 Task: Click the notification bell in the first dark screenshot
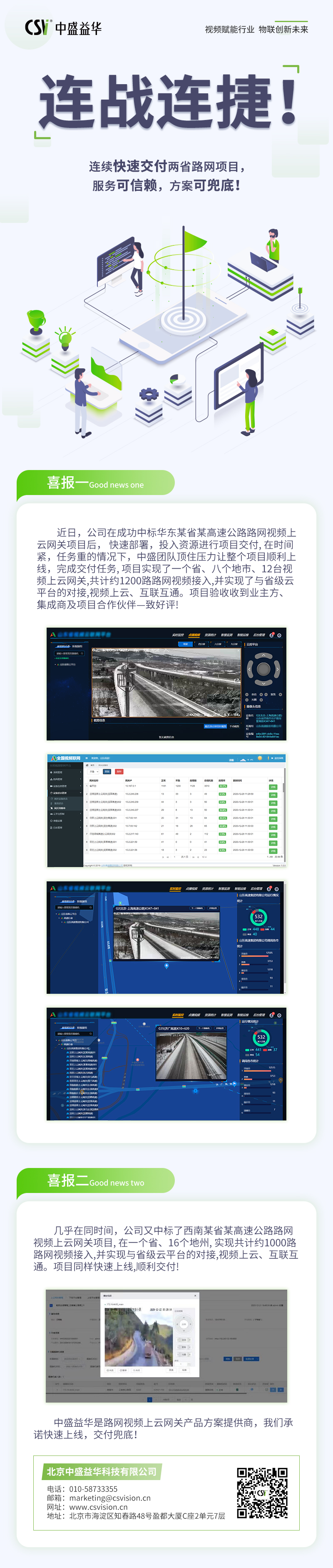[272, 635]
